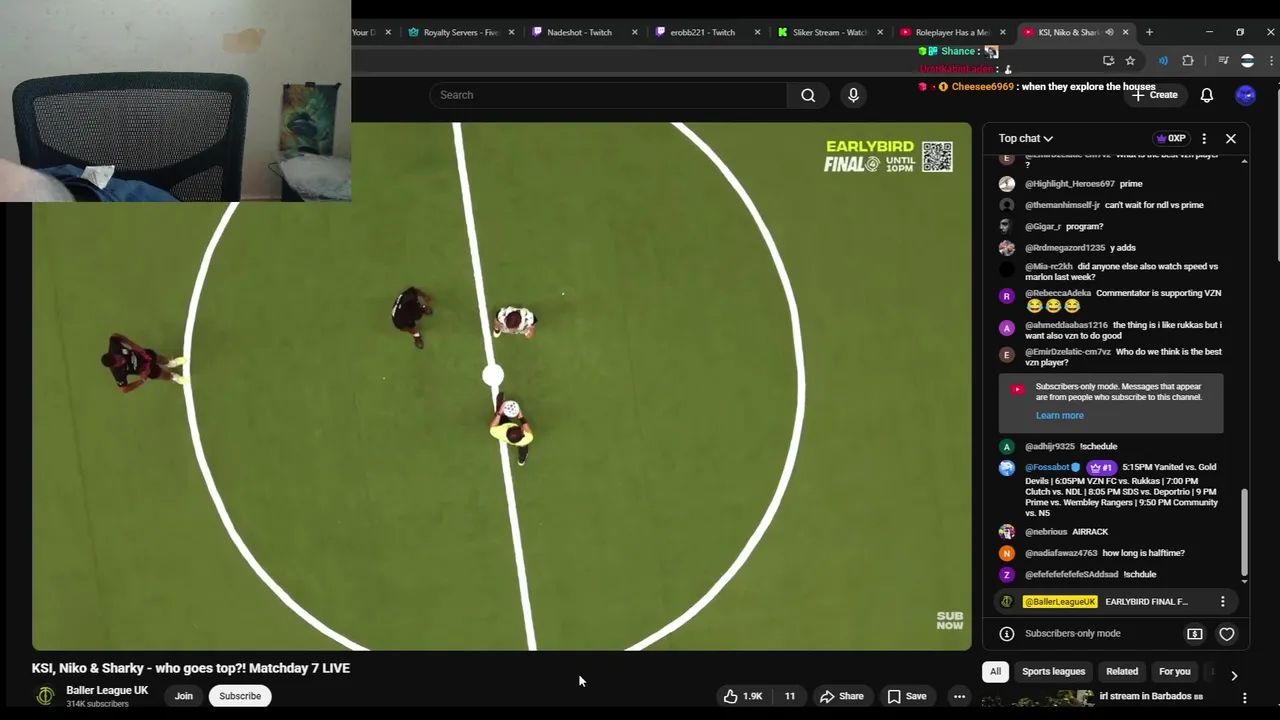Image resolution: width=1280 pixels, height=720 pixels.
Task: Open live chat options menu
Action: pos(1204,138)
